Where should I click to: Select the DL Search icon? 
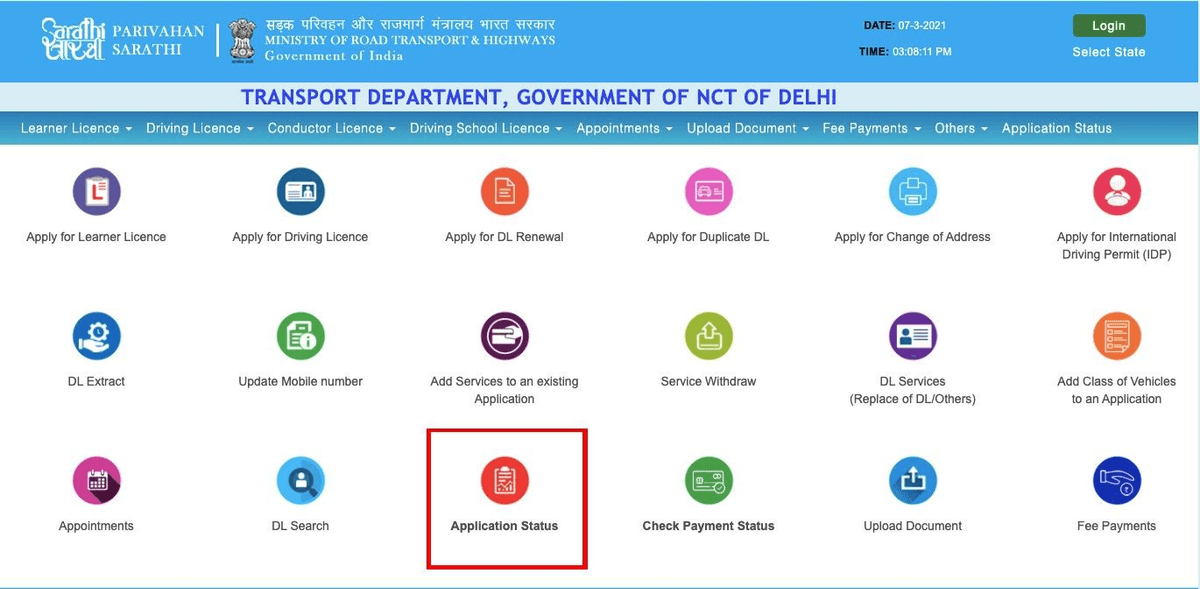(300, 480)
